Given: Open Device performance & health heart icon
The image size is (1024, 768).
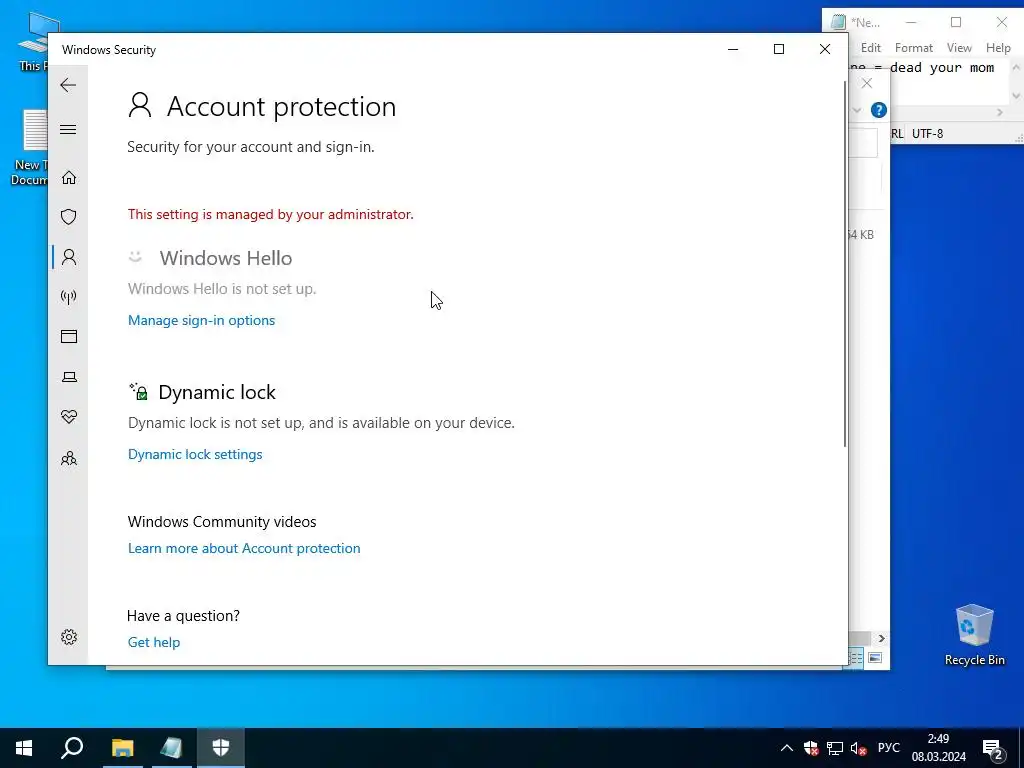Looking at the screenshot, I should [x=69, y=417].
